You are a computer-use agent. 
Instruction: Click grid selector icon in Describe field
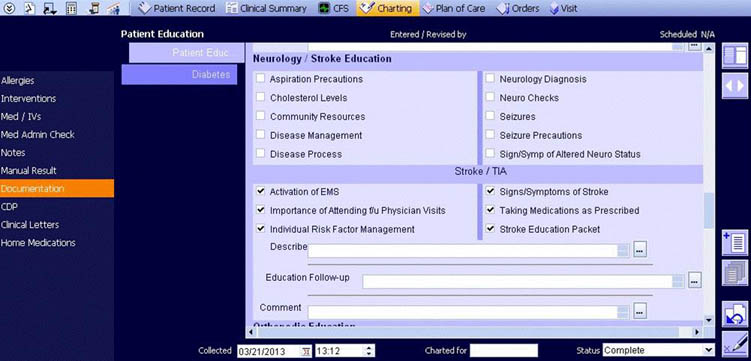623,250
